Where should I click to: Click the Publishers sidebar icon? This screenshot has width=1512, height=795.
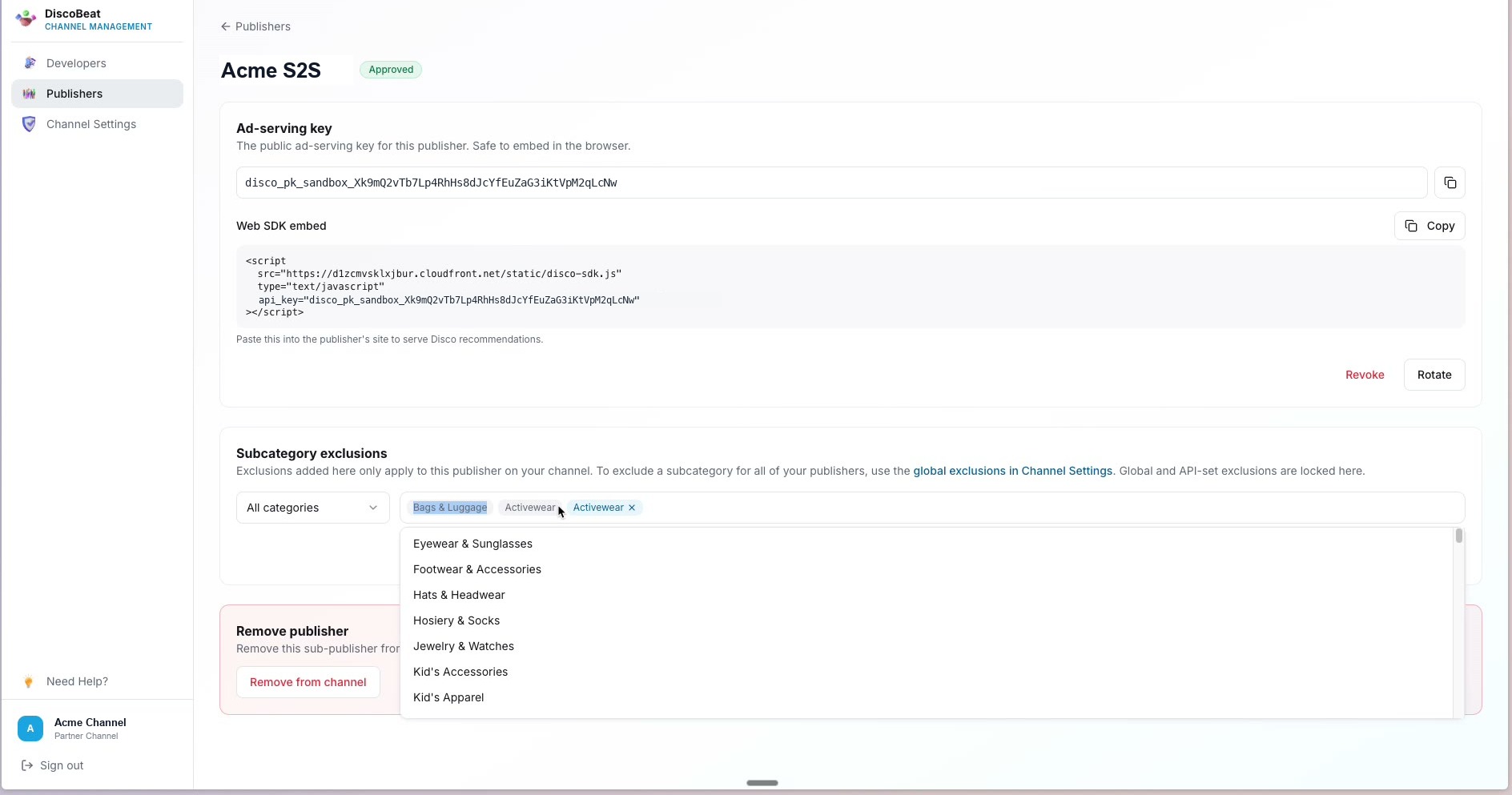pos(30,94)
